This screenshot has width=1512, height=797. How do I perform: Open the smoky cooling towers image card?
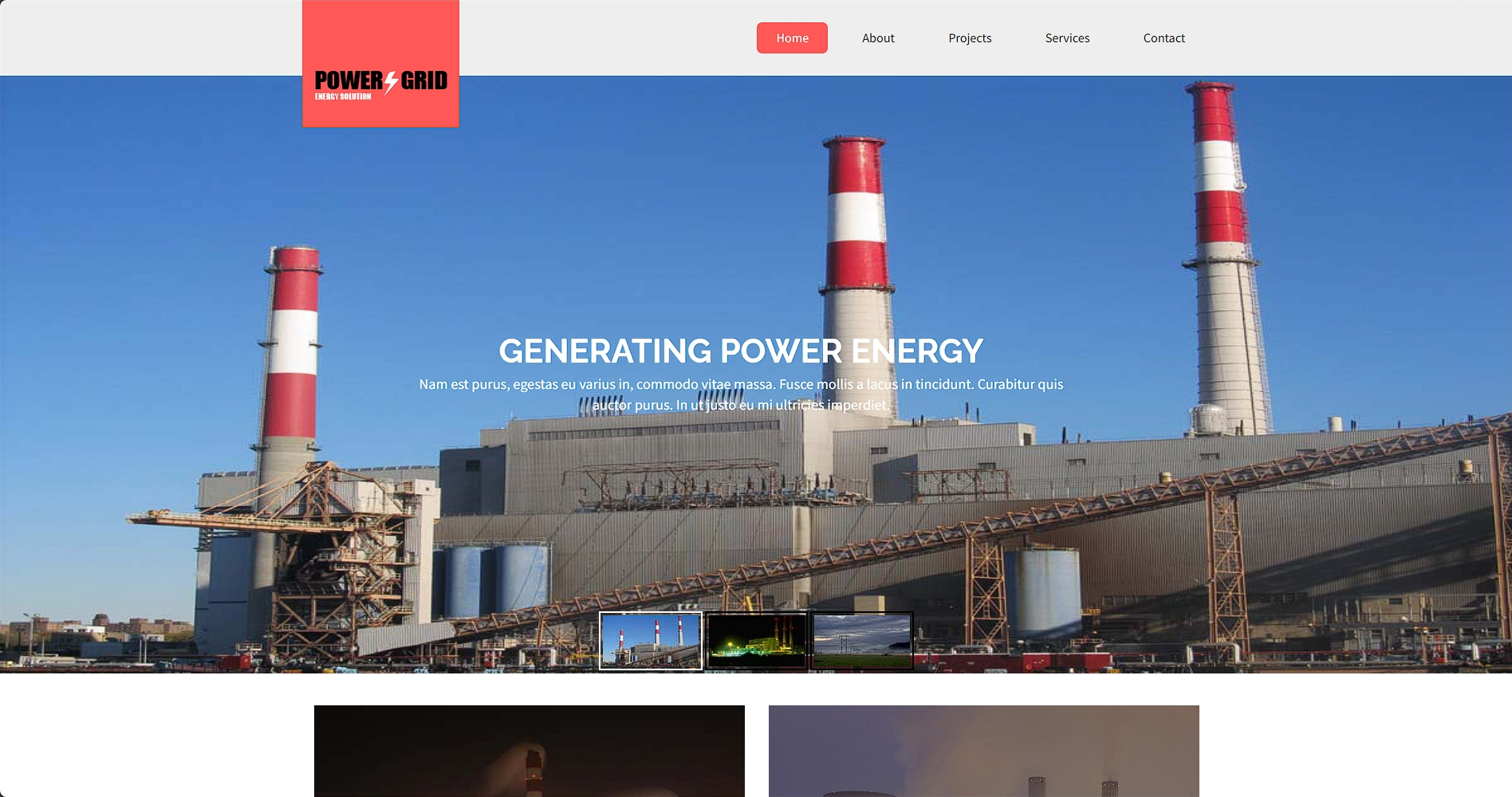[984, 751]
